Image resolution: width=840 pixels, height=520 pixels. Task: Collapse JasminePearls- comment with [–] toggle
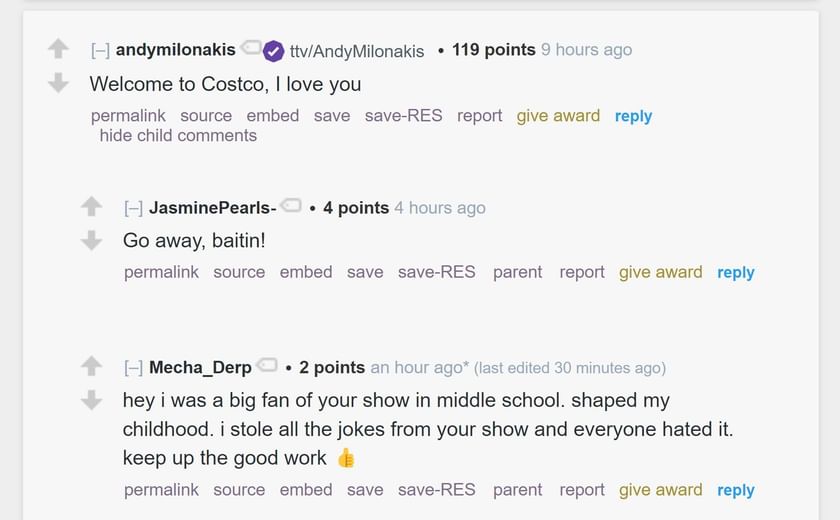(x=133, y=208)
